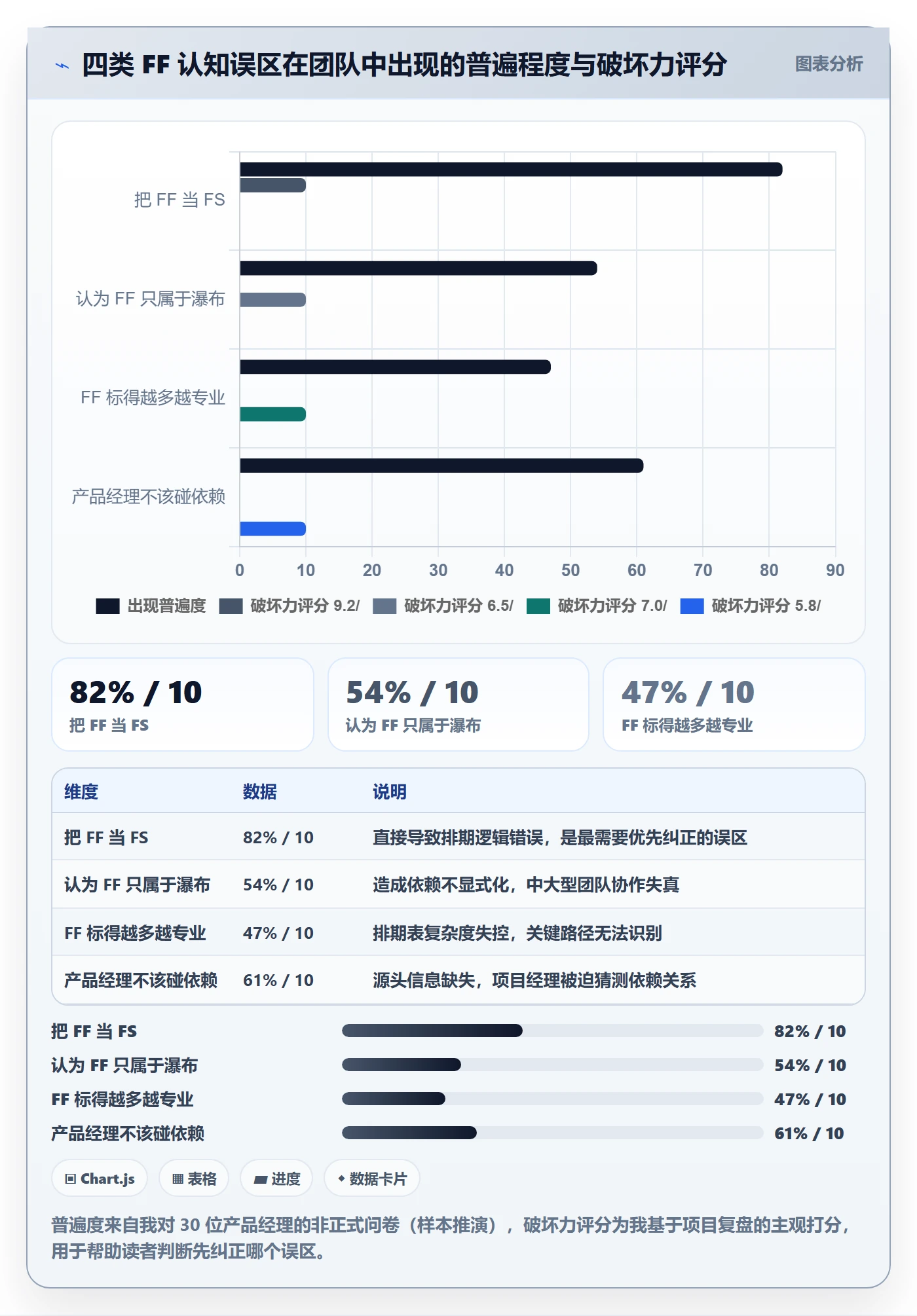This screenshot has height=1316, width=917.
Task: Toggle the 破坏力评分 6.5/ legend item
Action: coord(443,606)
